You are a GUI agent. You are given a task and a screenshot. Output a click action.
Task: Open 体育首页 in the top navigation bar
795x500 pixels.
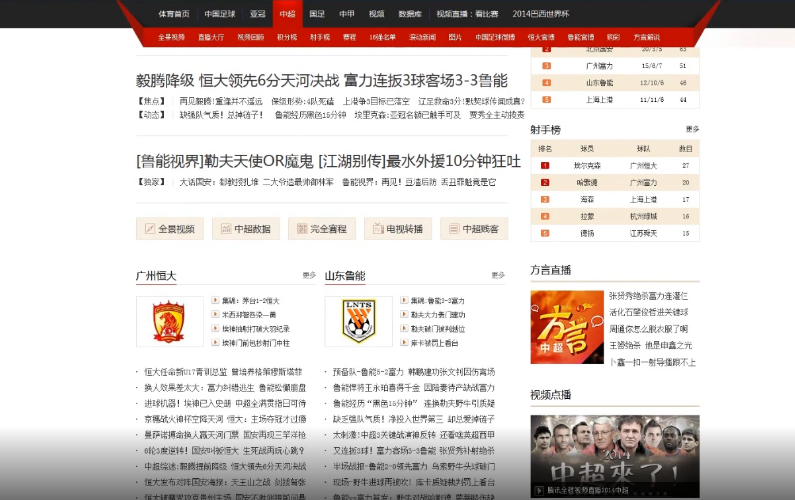[x=173, y=14]
